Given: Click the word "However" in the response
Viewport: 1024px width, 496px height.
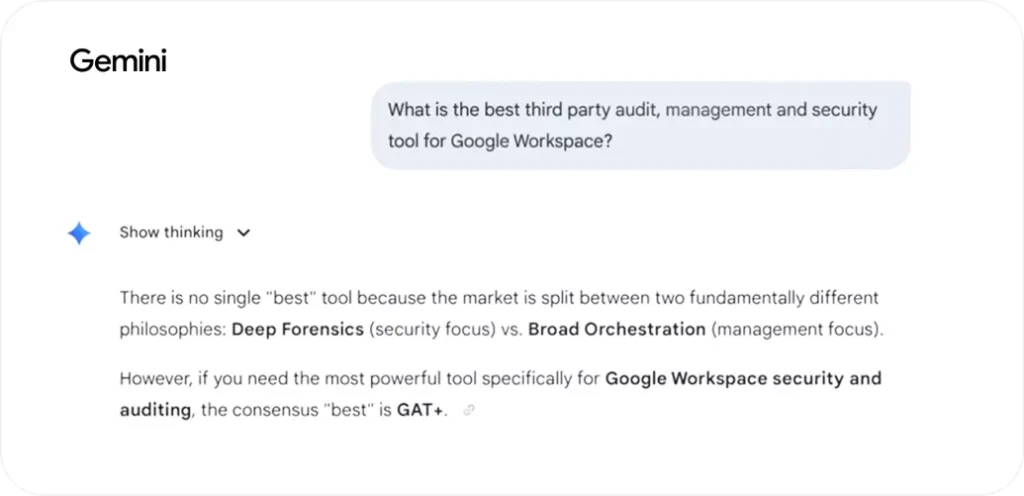Looking at the screenshot, I should pos(152,380).
